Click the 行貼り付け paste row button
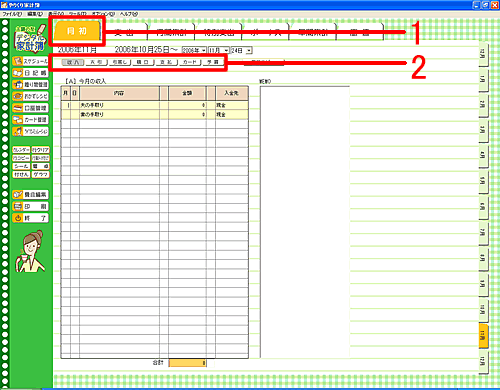The width and height of the screenshot is (500, 390). pyautogui.click(x=41, y=158)
